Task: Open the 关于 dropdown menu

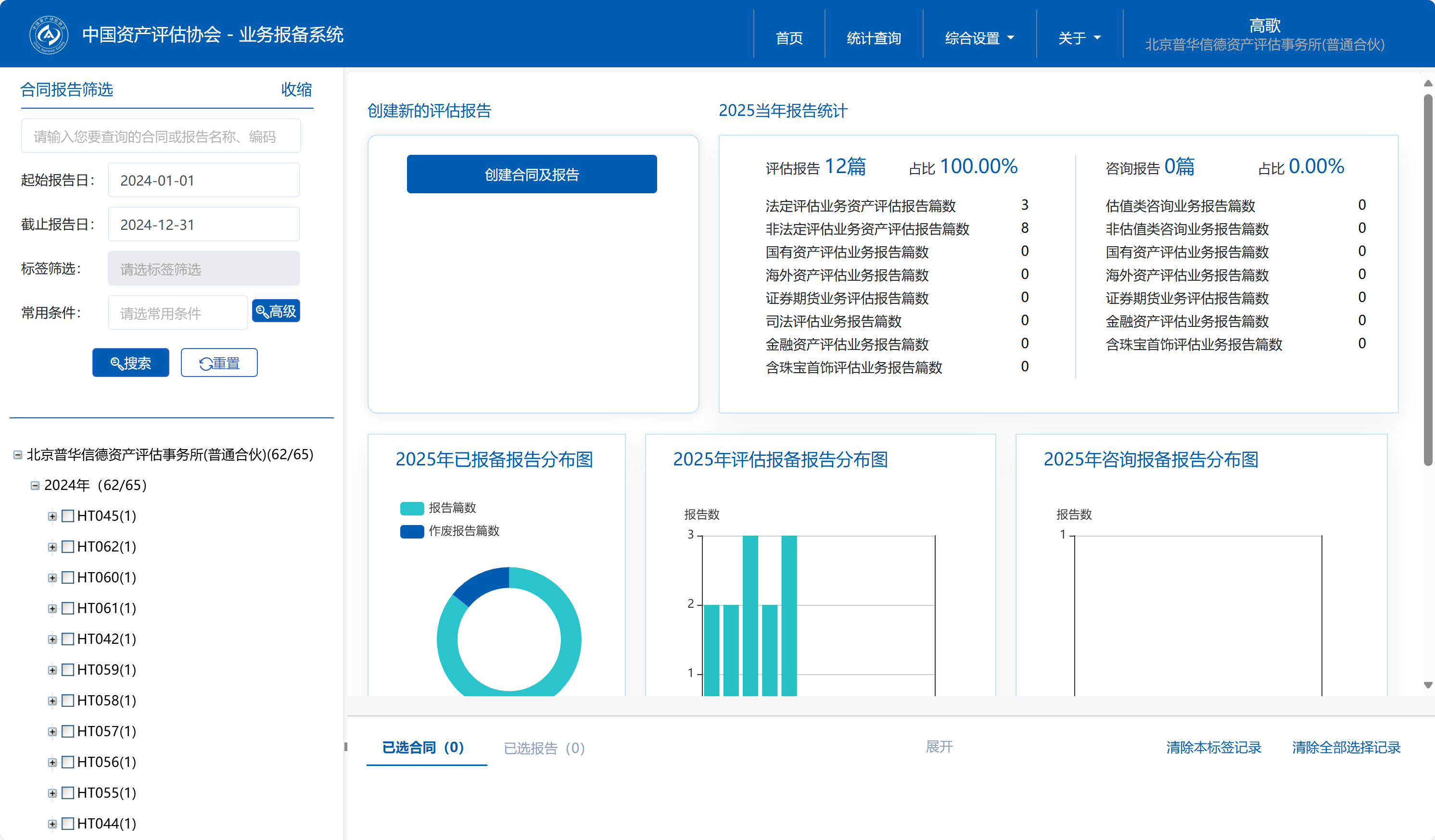Action: (1079, 38)
